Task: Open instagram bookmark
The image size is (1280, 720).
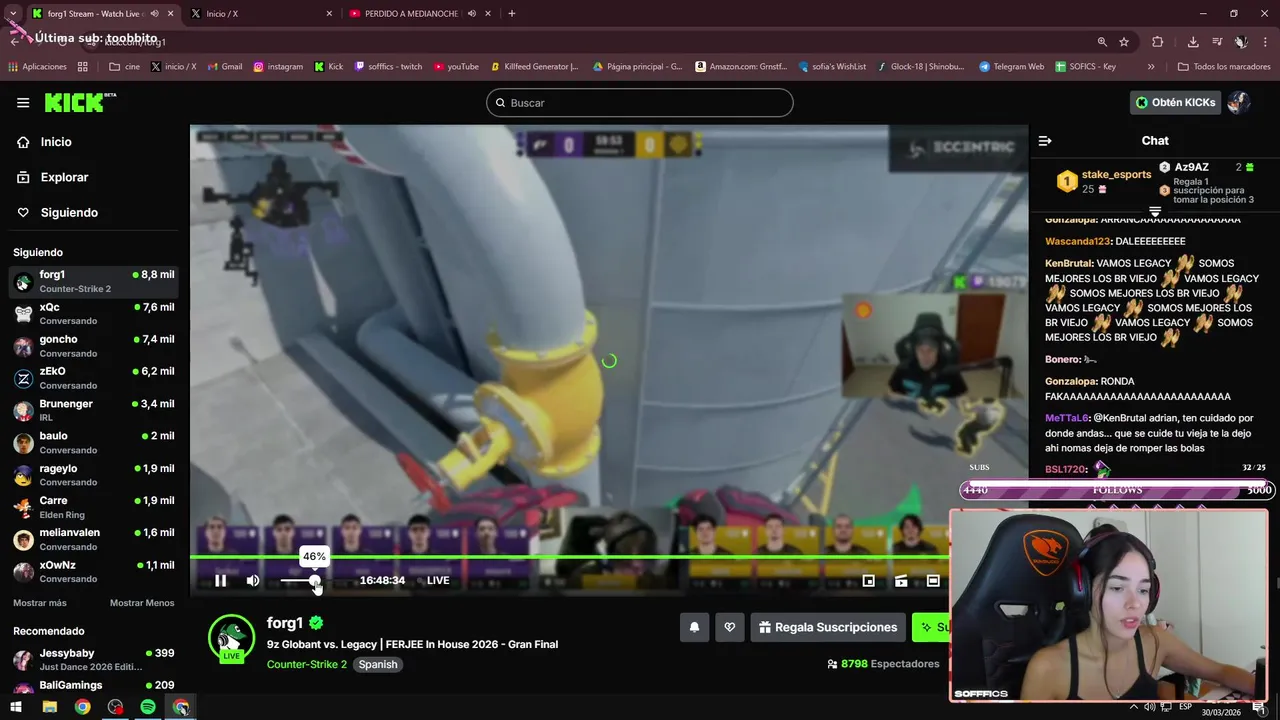Action: [x=278, y=67]
